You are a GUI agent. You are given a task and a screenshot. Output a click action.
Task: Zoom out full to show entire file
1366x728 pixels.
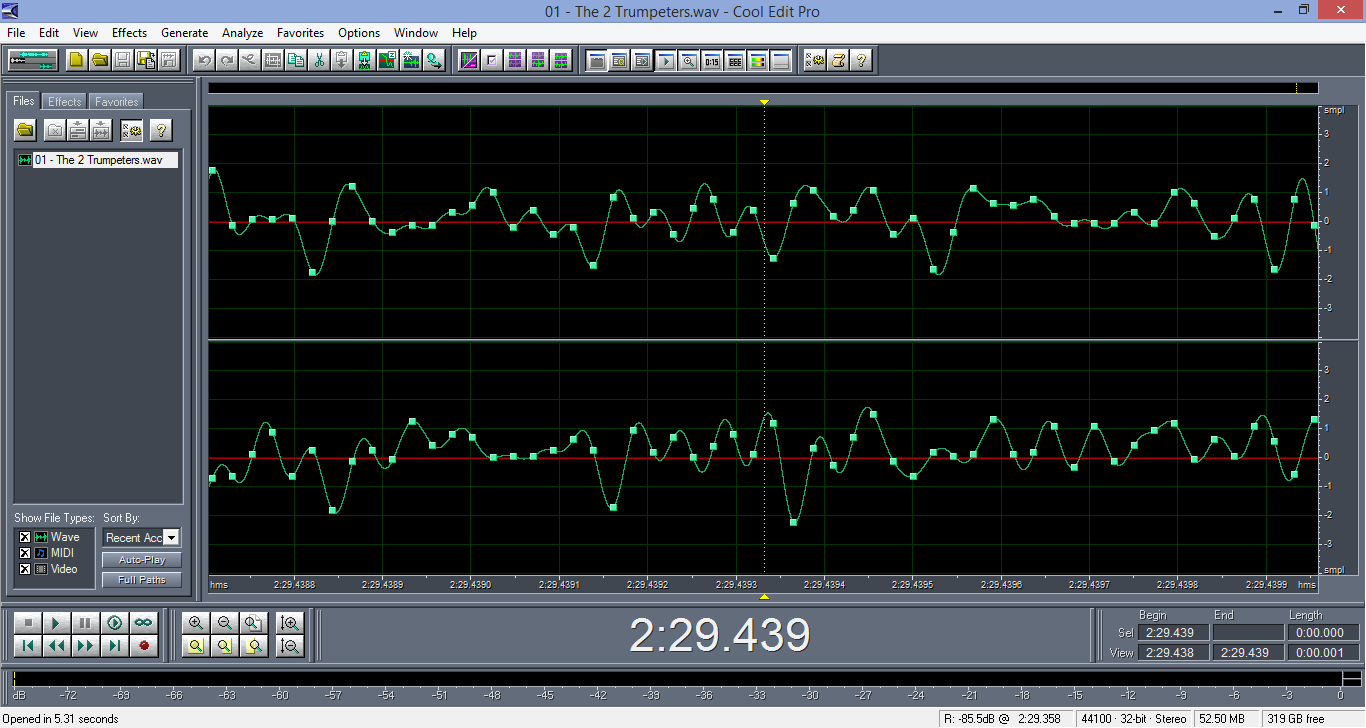pos(254,622)
